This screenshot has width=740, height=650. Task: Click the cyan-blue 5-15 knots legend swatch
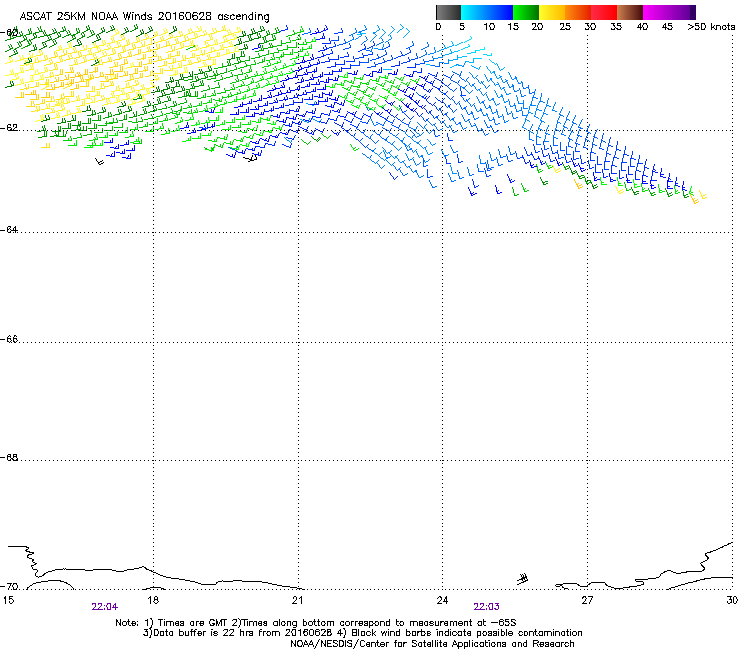487,12
